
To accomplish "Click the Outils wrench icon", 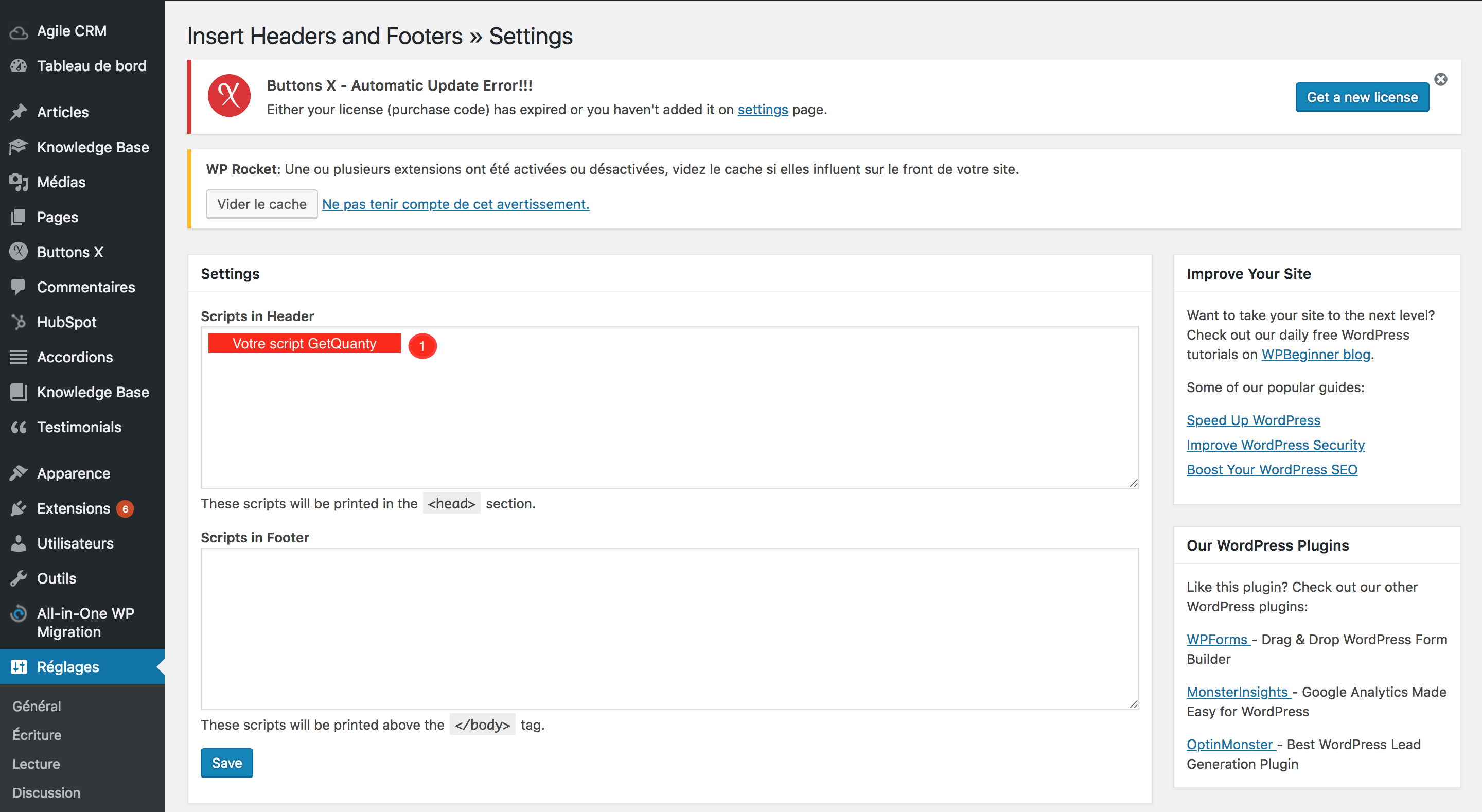I will coord(19,578).
